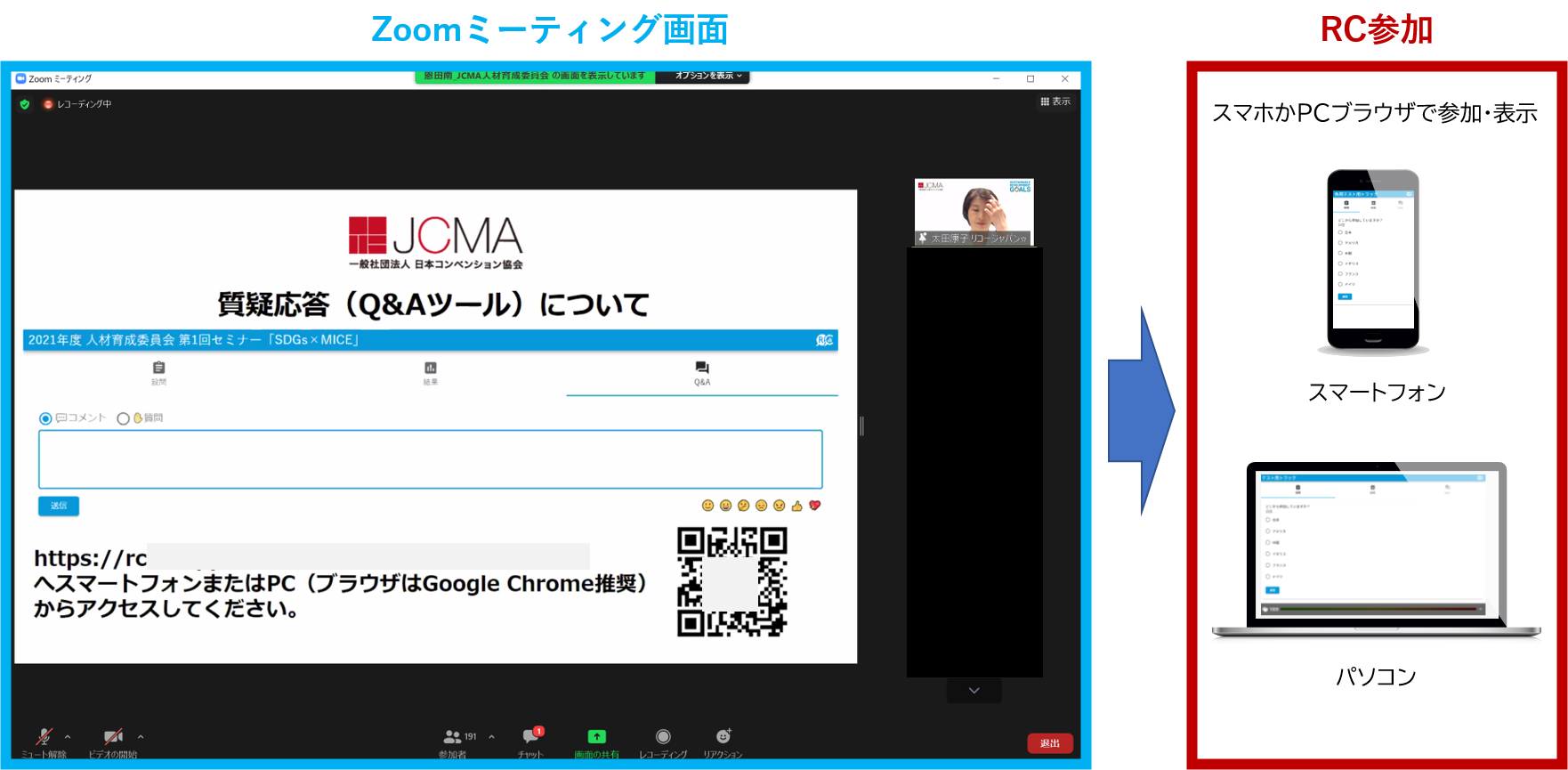Screen dimensions: 1568x770
Task: Click the green screen-sharing notification banner
Action: 535,77
